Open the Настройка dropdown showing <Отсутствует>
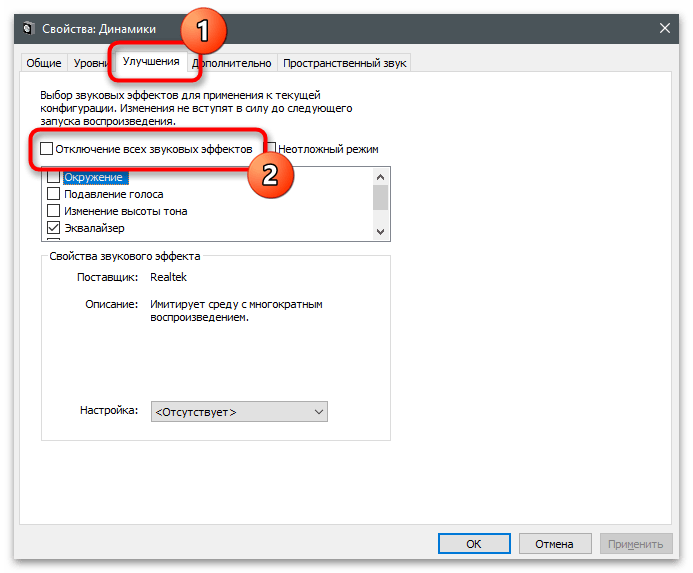This screenshot has height=573, width=693. 239,412
